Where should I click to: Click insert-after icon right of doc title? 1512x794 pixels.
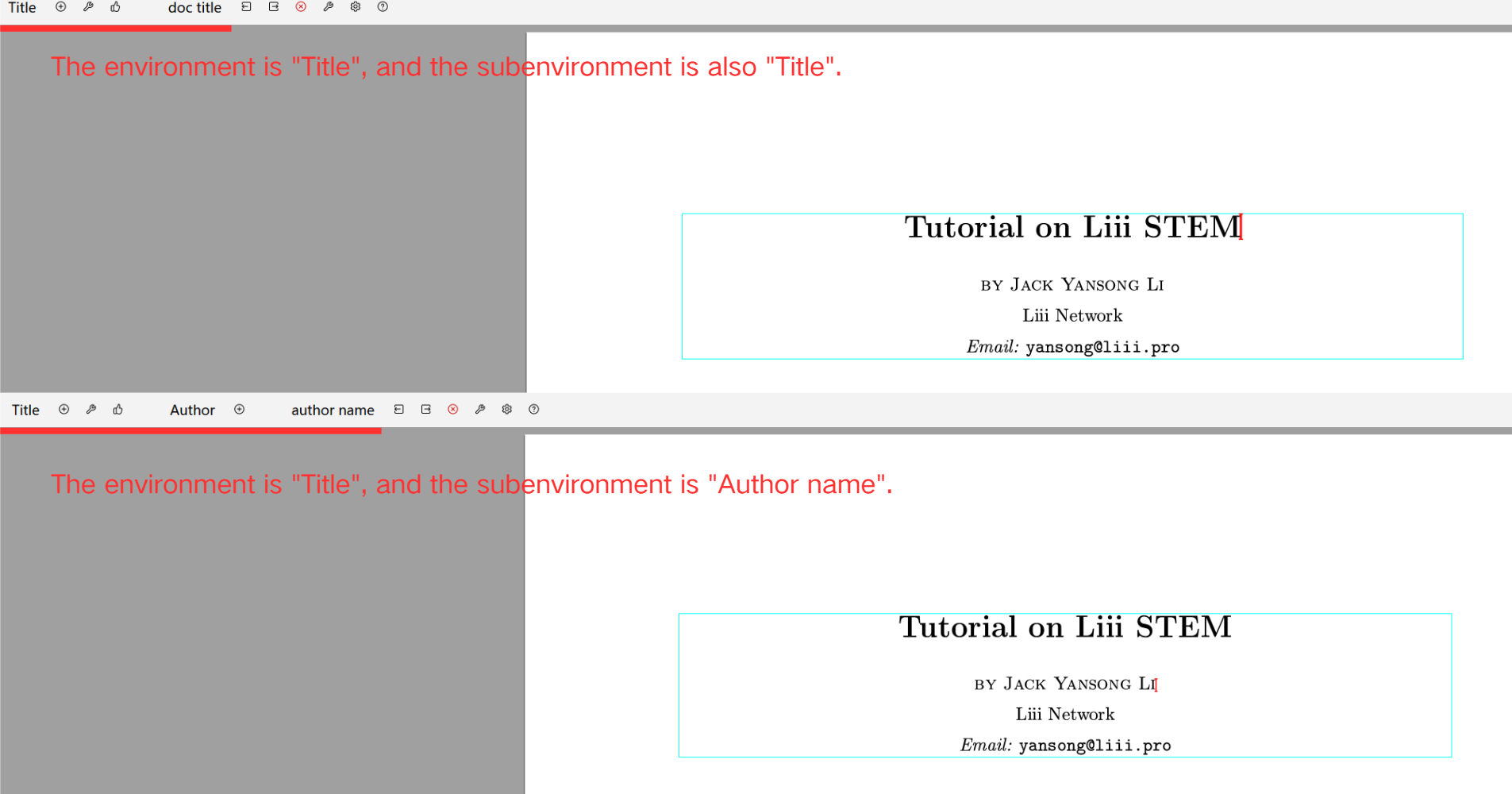[x=273, y=7]
